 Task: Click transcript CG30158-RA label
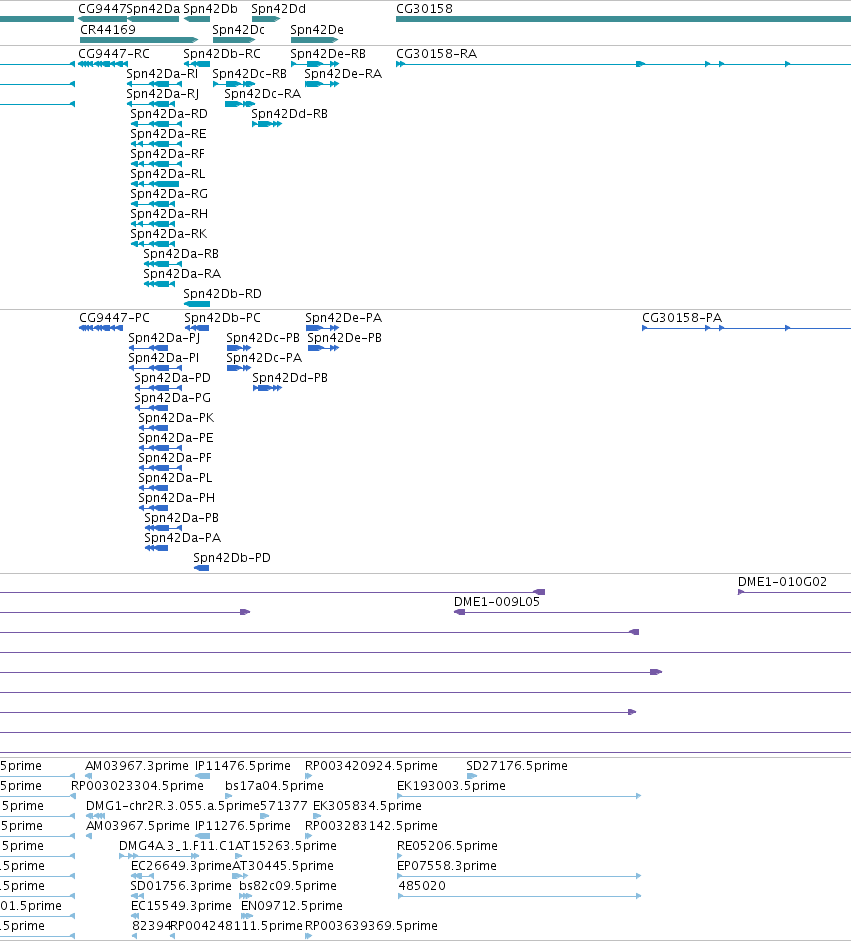pyautogui.click(x=436, y=53)
